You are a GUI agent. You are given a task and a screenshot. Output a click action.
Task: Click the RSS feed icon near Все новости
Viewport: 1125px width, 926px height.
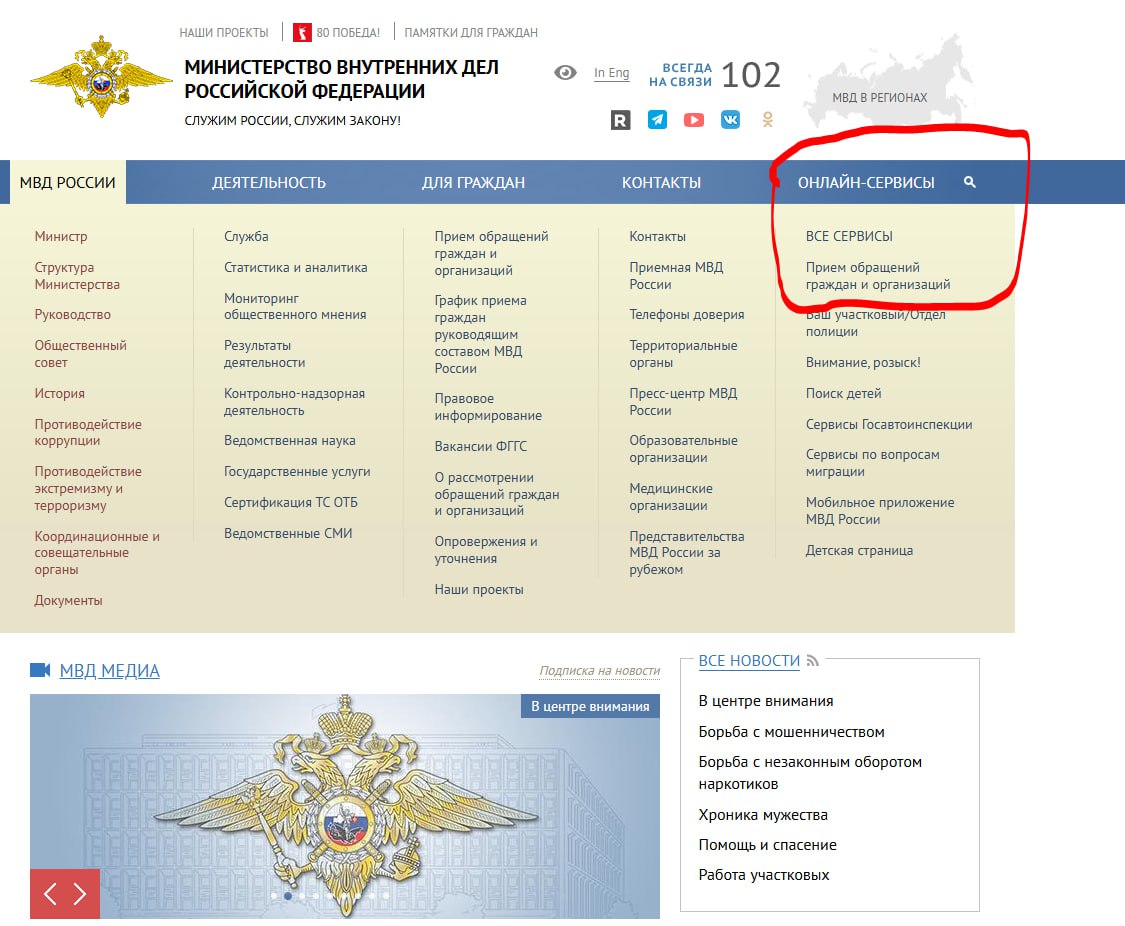813,661
